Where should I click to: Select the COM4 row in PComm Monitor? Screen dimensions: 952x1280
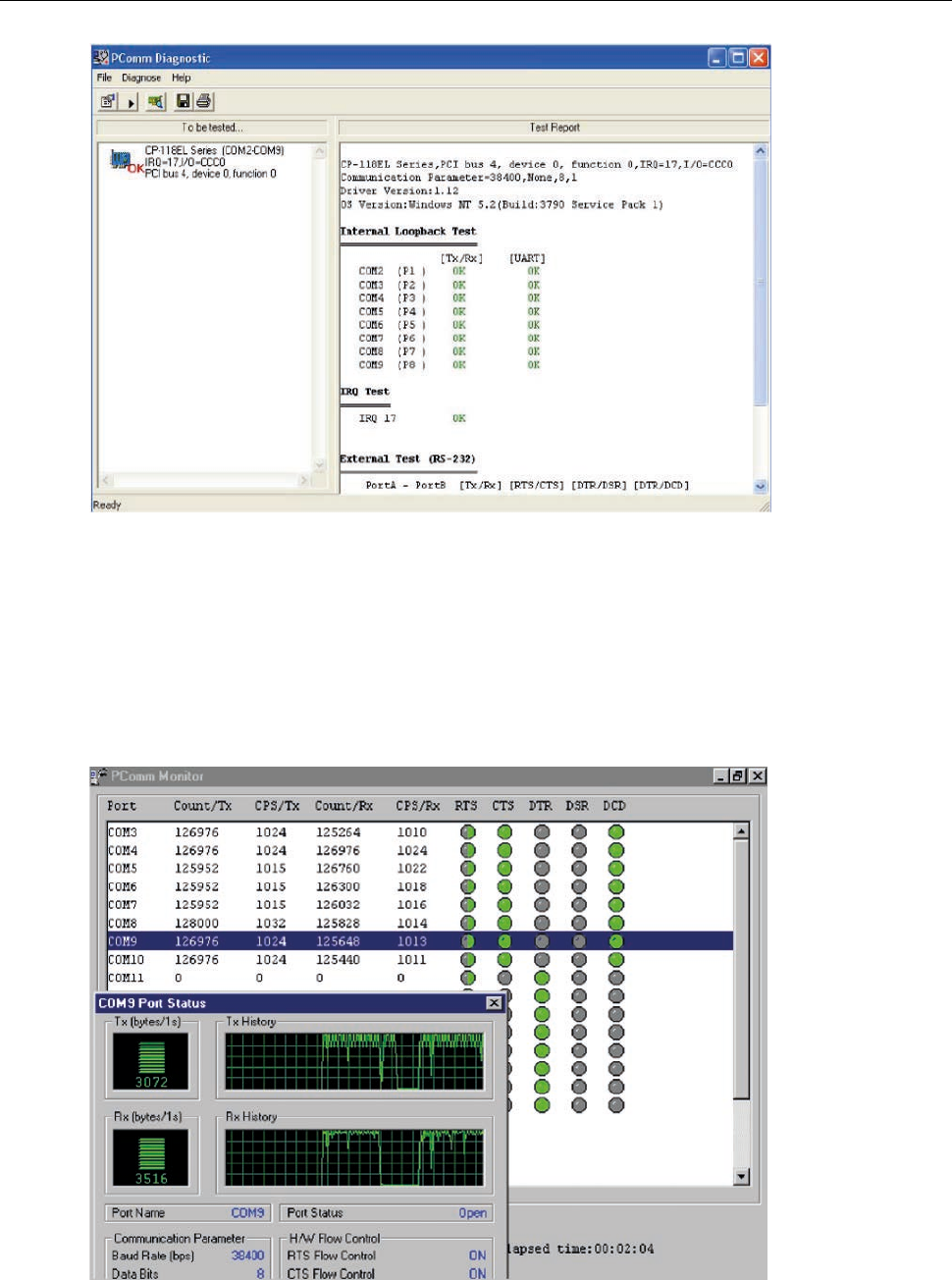[x=420, y=851]
